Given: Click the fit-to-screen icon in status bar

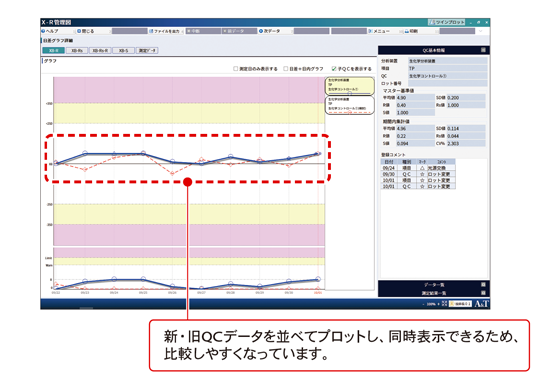Looking at the screenshot, I should coord(444,304).
